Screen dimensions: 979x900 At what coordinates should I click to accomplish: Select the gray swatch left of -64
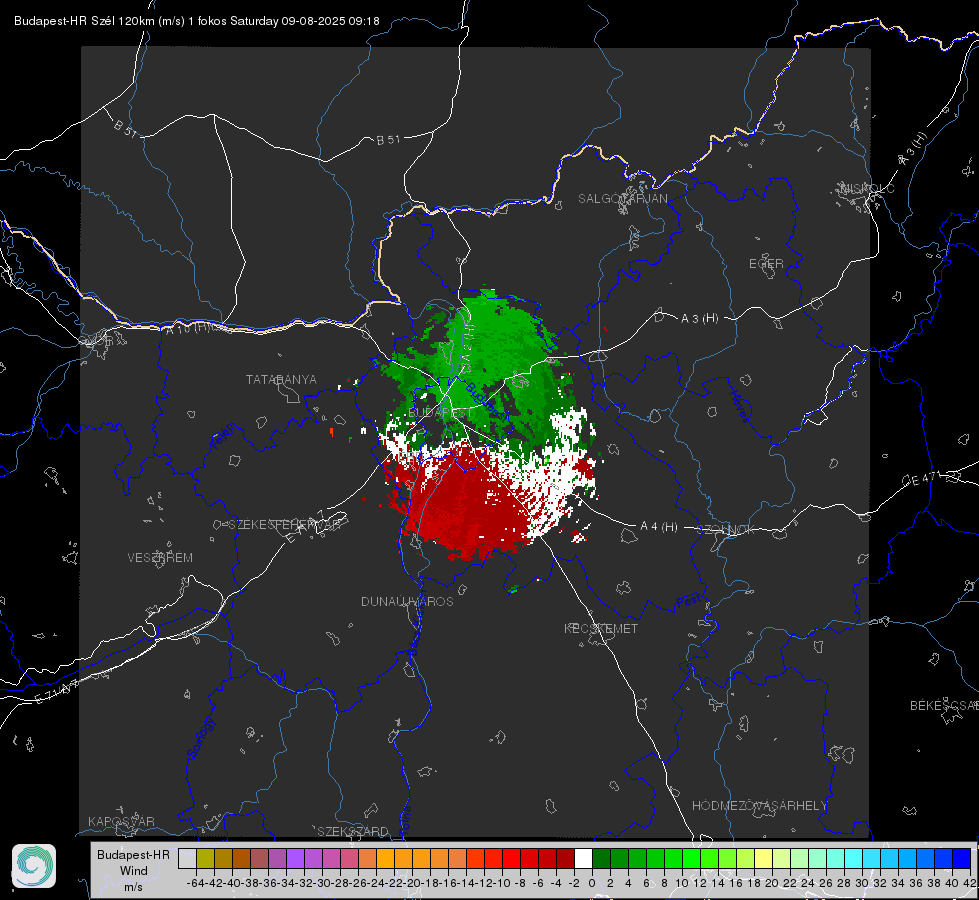[x=187, y=858]
